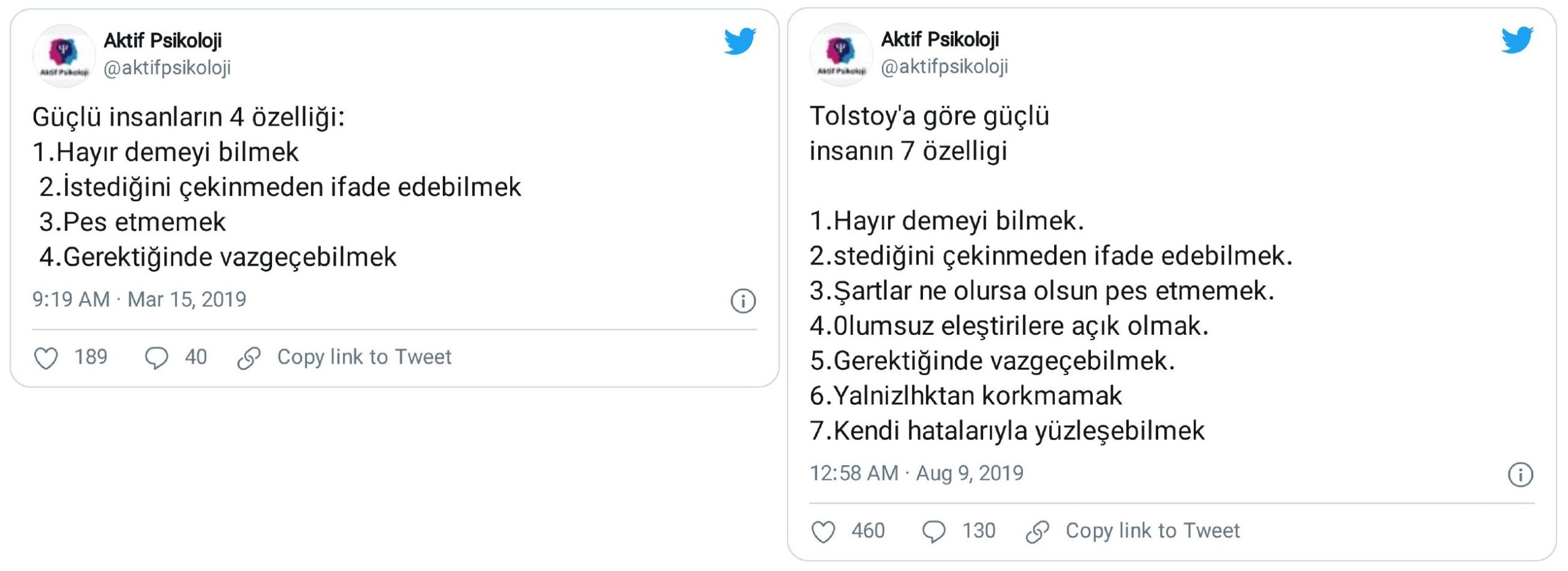
Task: Click the 9:19 AM Mar 15, 2019 timestamp
Action: (x=139, y=299)
